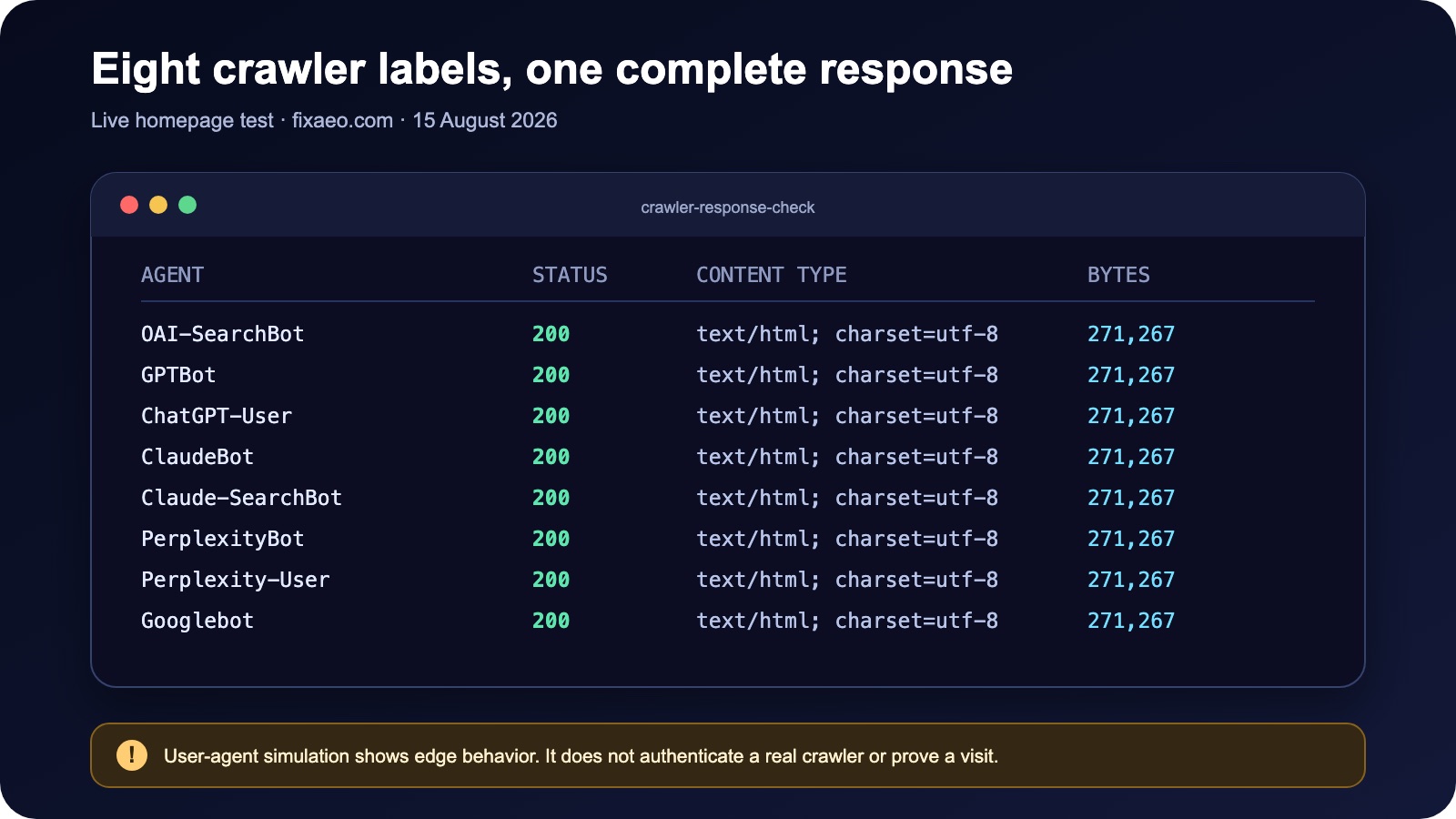Click the 271,267 bytes value for Googlebot
The width and height of the screenshot is (1456, 819).
click(1131, 621)
